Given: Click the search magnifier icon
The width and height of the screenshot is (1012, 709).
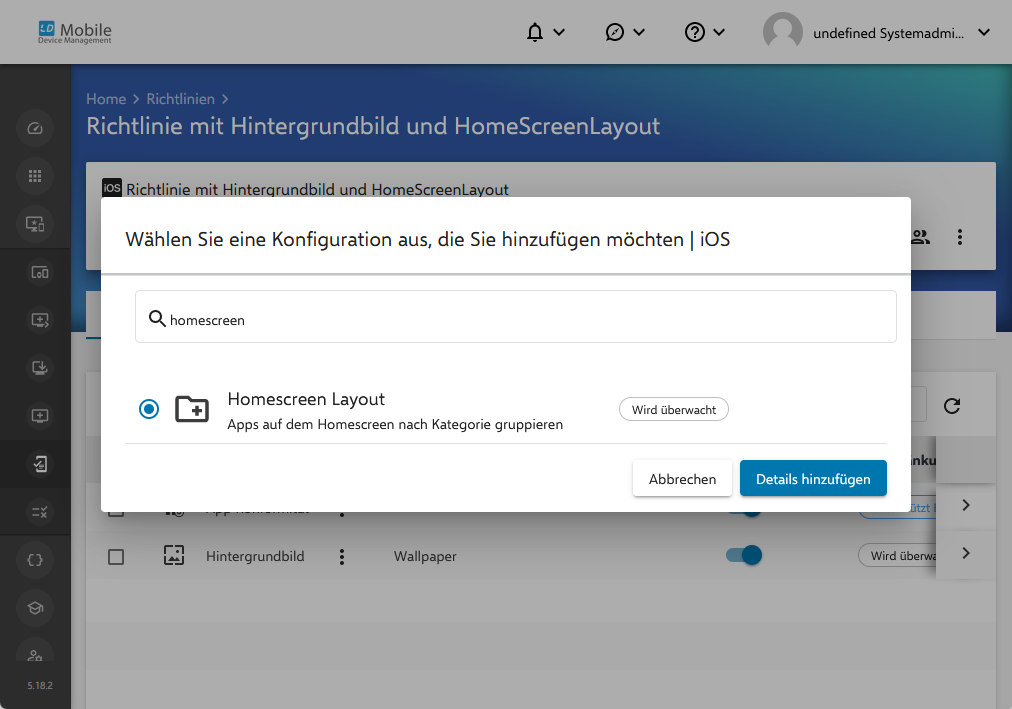Looking at the screenshot, I should pyautogui.click(x=157, y=318).
